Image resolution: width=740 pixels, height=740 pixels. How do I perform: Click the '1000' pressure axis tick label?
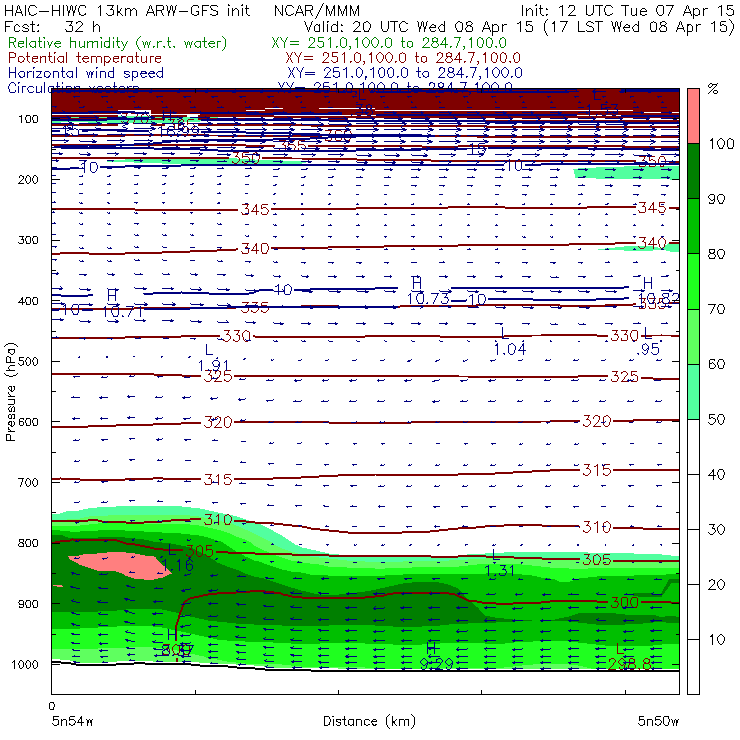point(25,664)
